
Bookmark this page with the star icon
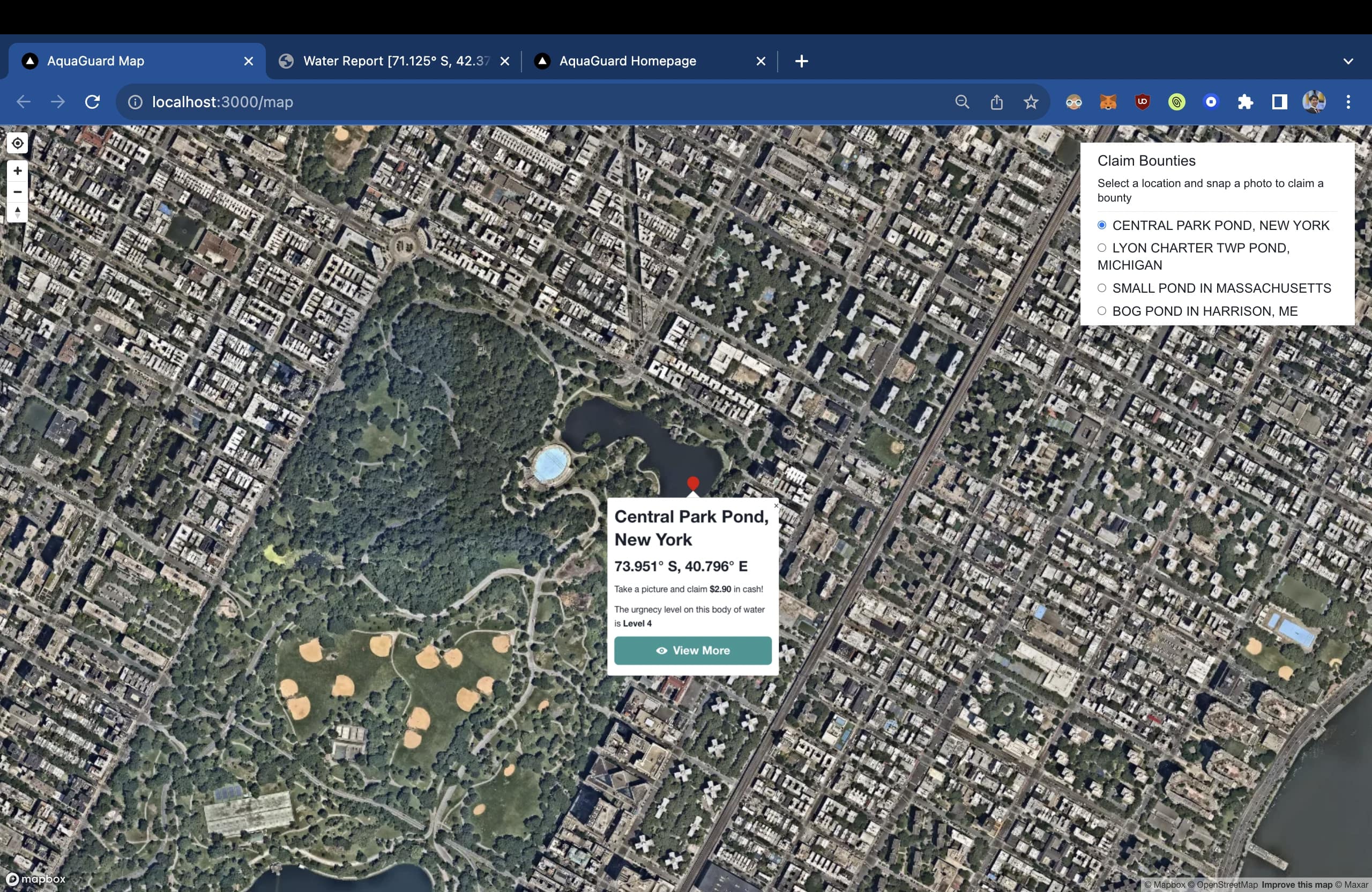click(1031, 102)
